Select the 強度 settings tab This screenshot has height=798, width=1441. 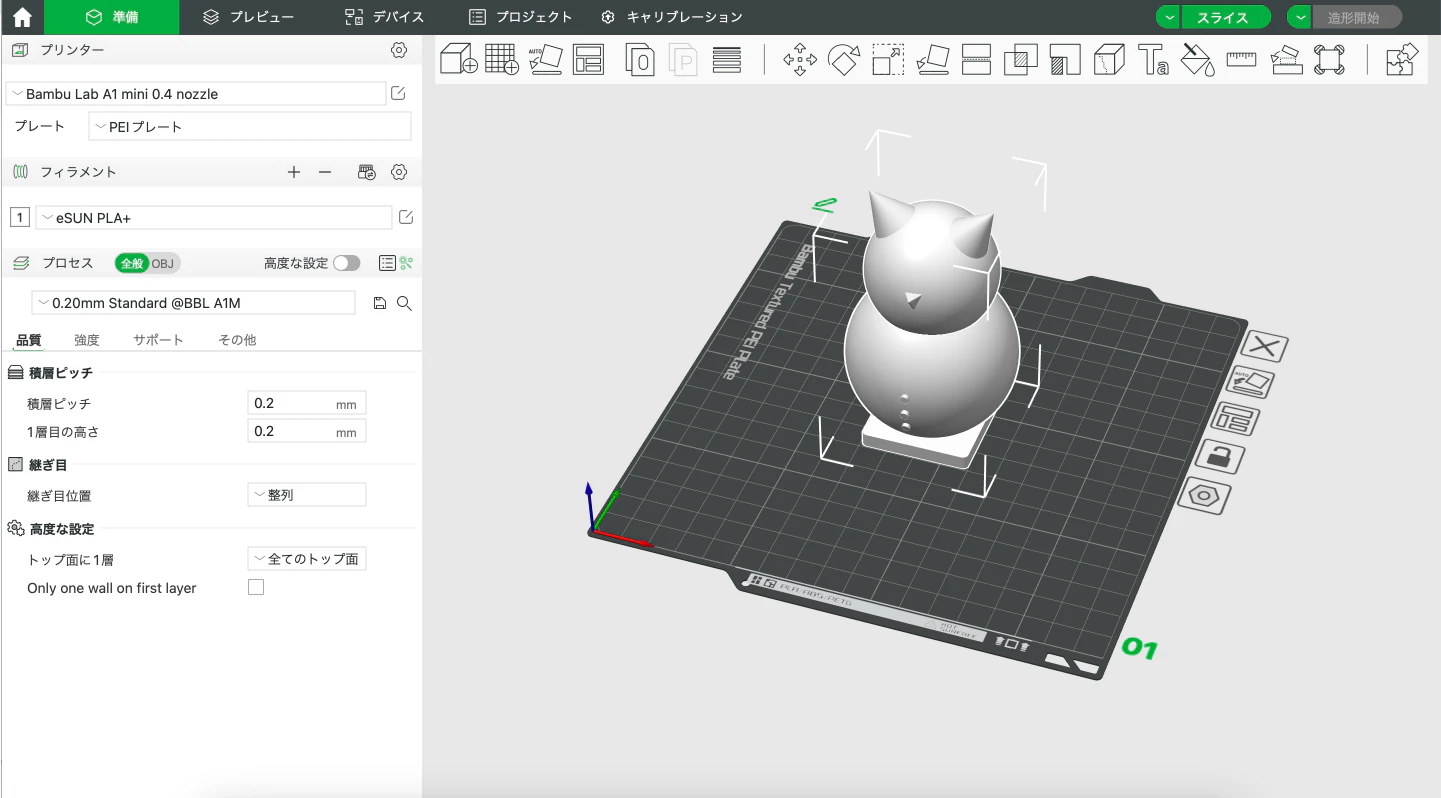(x=87, y=340)
